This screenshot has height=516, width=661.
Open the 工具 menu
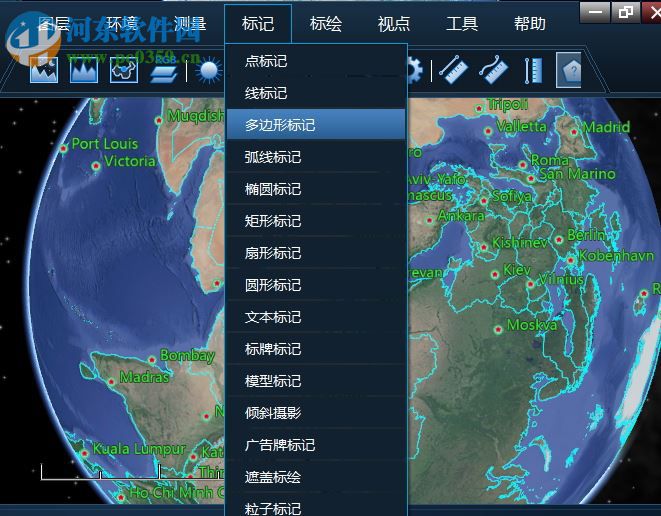coord(462,24)
